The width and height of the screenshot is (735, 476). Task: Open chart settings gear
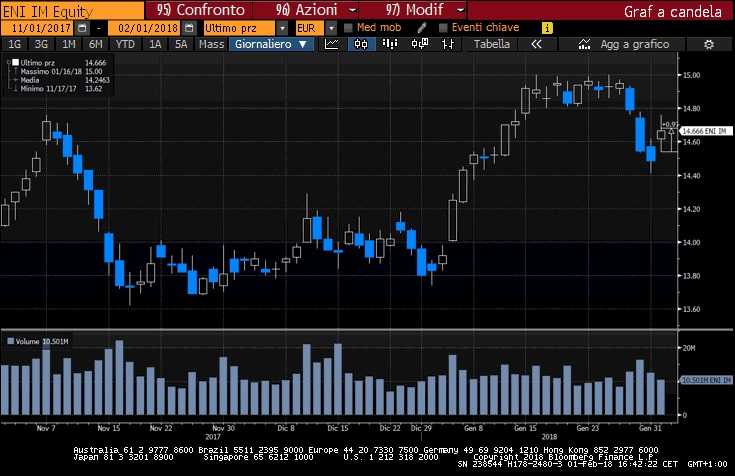coord(709,45)
